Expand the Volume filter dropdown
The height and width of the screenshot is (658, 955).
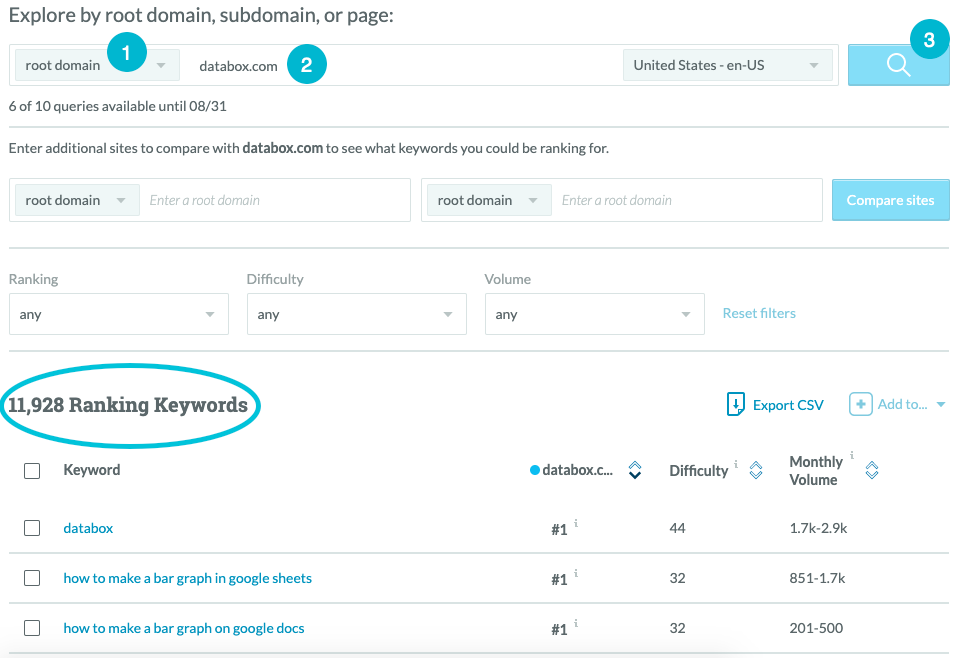tap(595, 314)
